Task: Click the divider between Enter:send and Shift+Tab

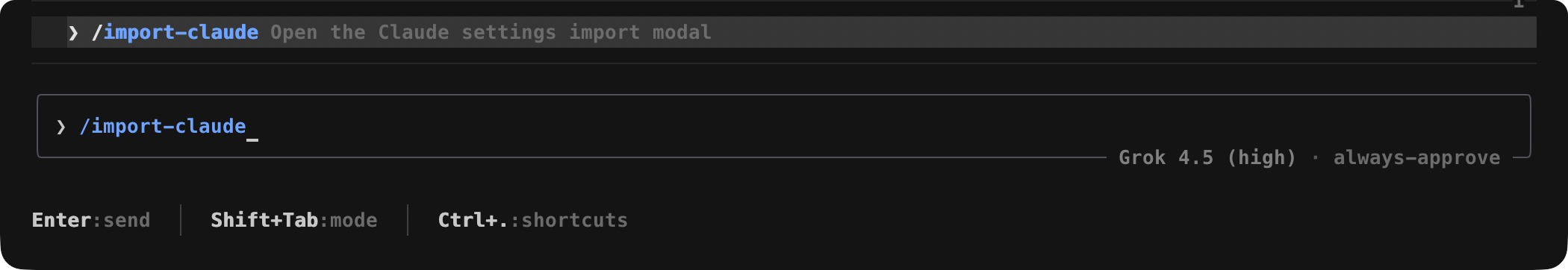Action: (181, 220)
